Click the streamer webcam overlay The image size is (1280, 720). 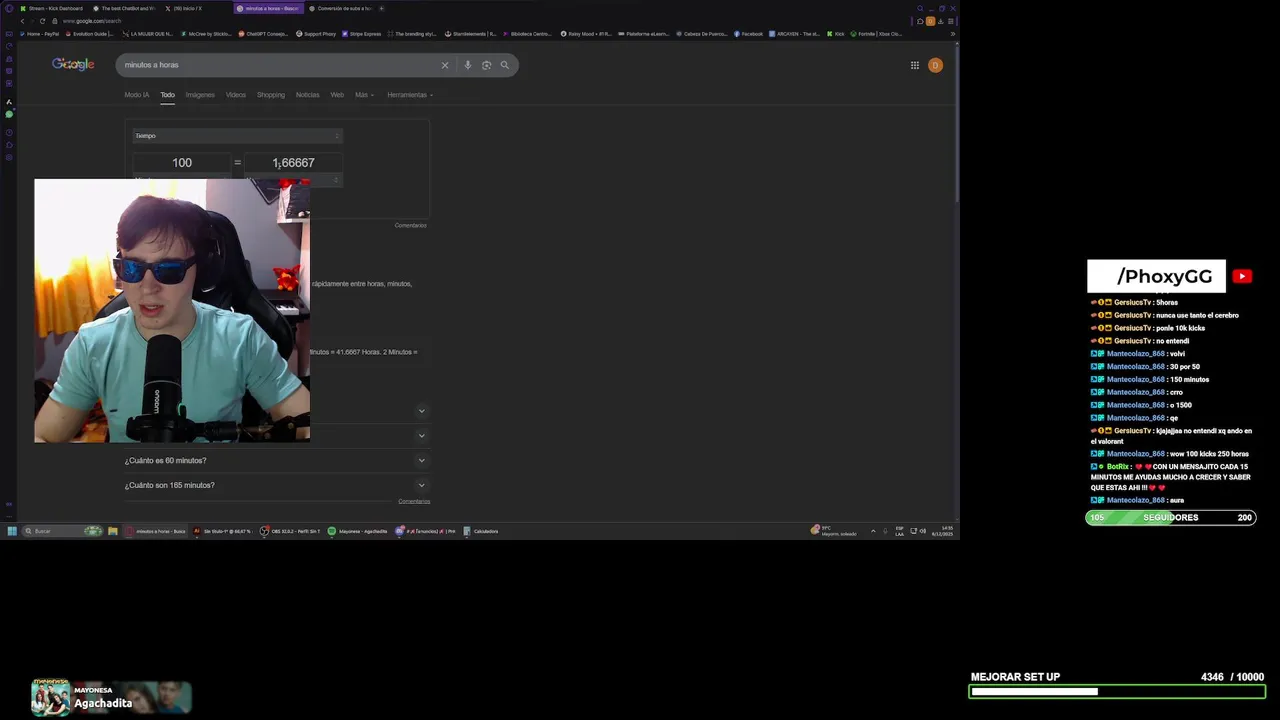tap(172, 311)
